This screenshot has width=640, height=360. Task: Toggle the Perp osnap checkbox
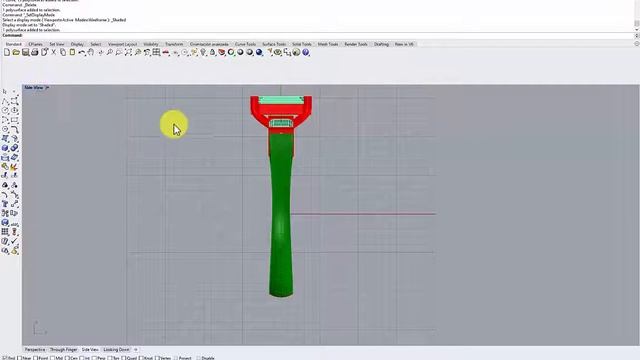[x=94, y=358]
